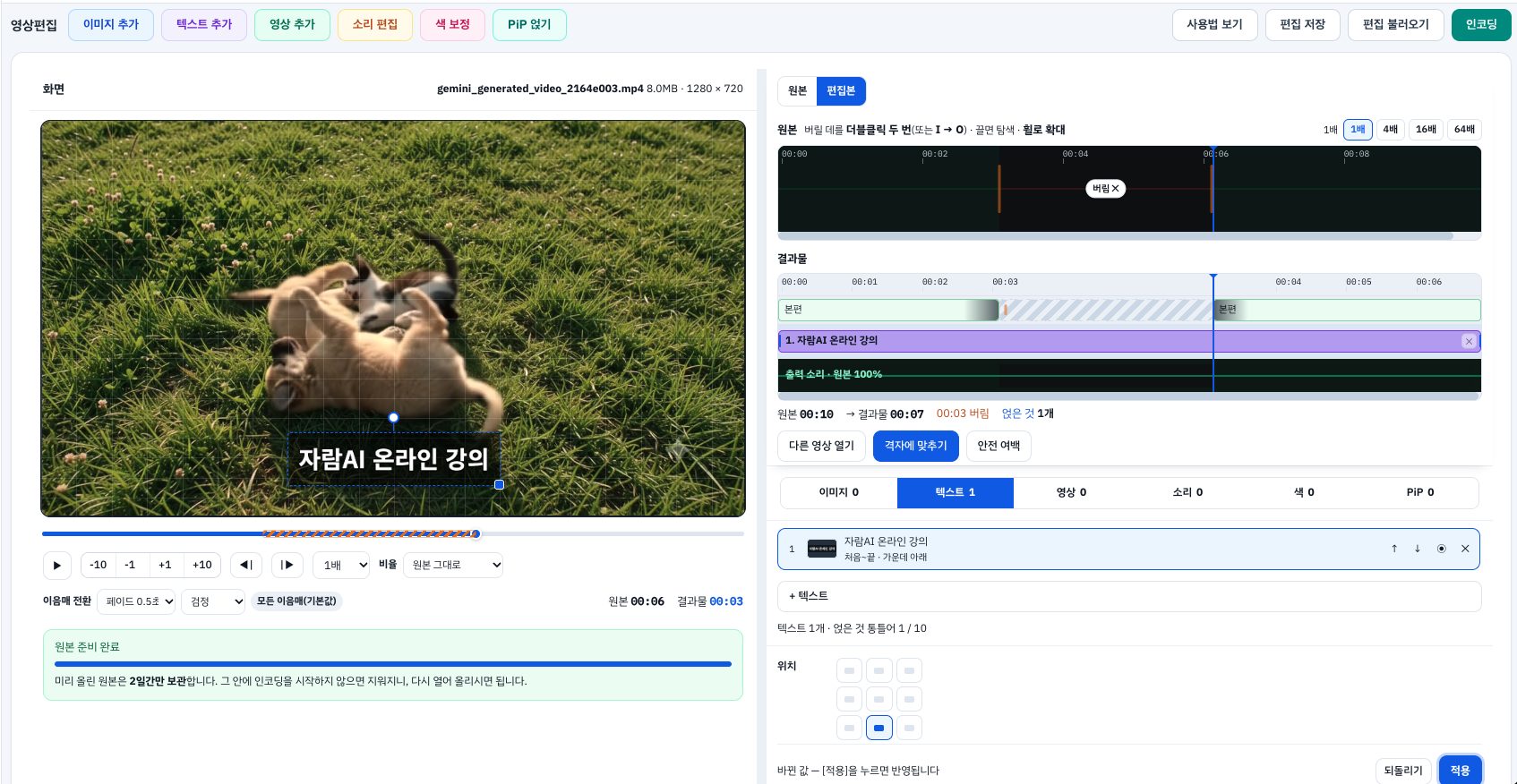Image resolution: width=1517 pixels, height=784 pixels.
Task: Open the 소리 0 tab
Action: pos(1188,492)
